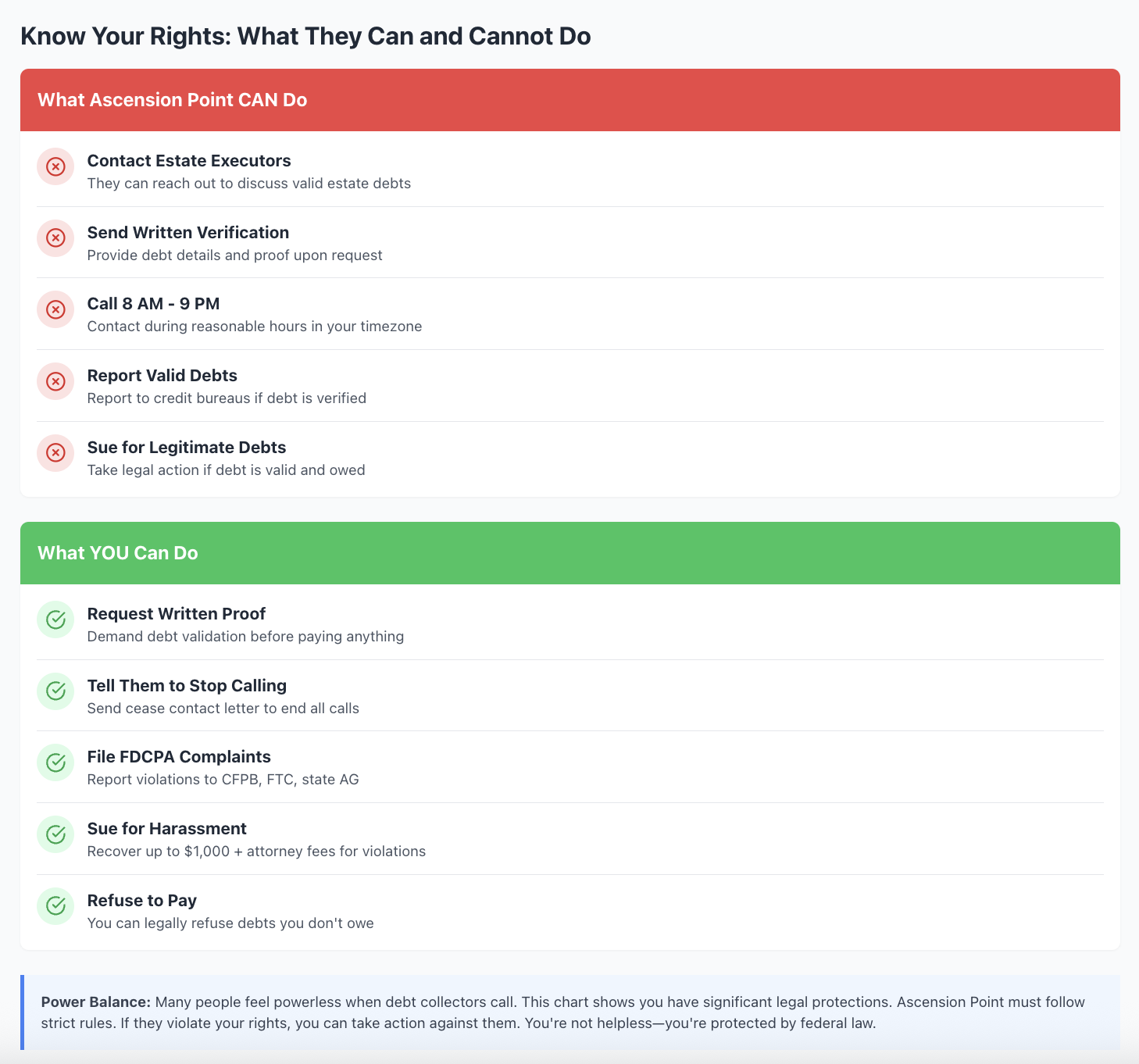Click the check icon next to Tell Them to Stop Calling
Image resolution: width=1139 pixels, height=1064 pixels.
click(55, 691)
